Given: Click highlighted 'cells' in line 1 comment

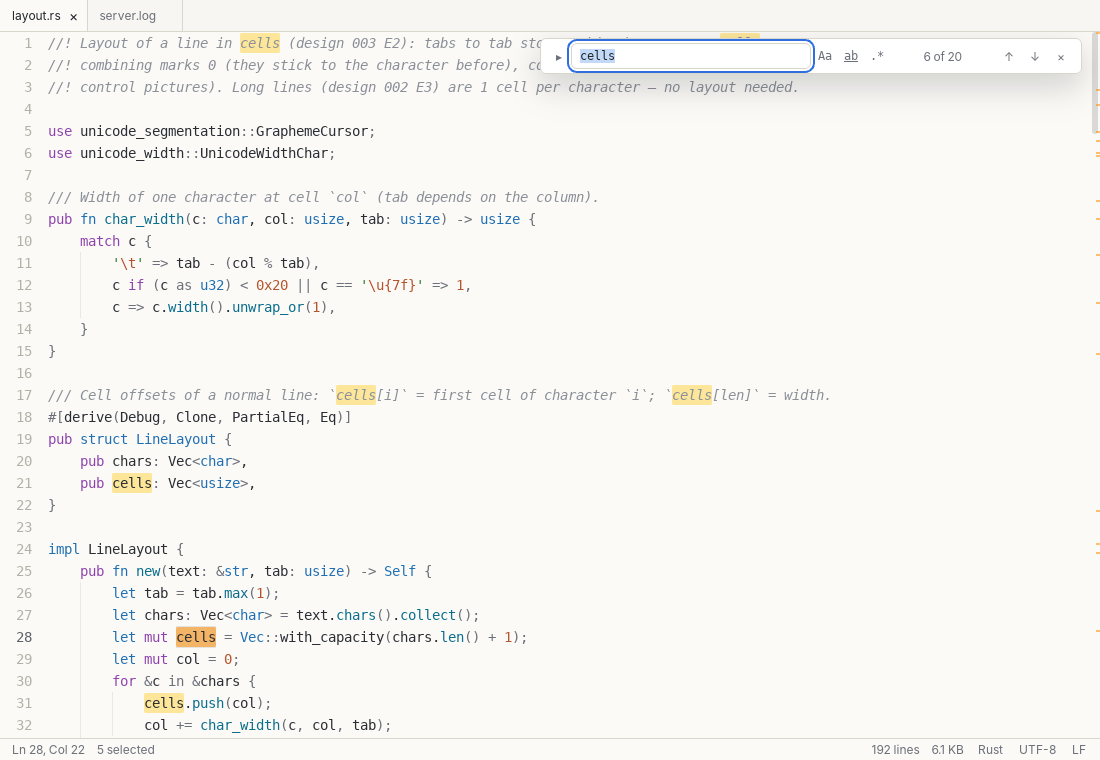Looking at the screenshot, I should coord(260,44).
